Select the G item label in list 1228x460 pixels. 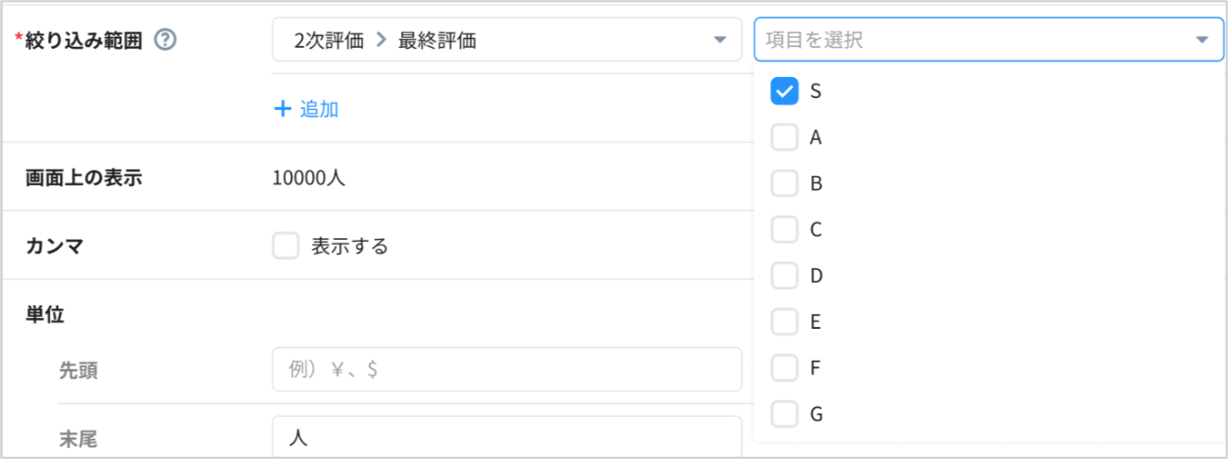pyautogui.click(x=816, y=414)
